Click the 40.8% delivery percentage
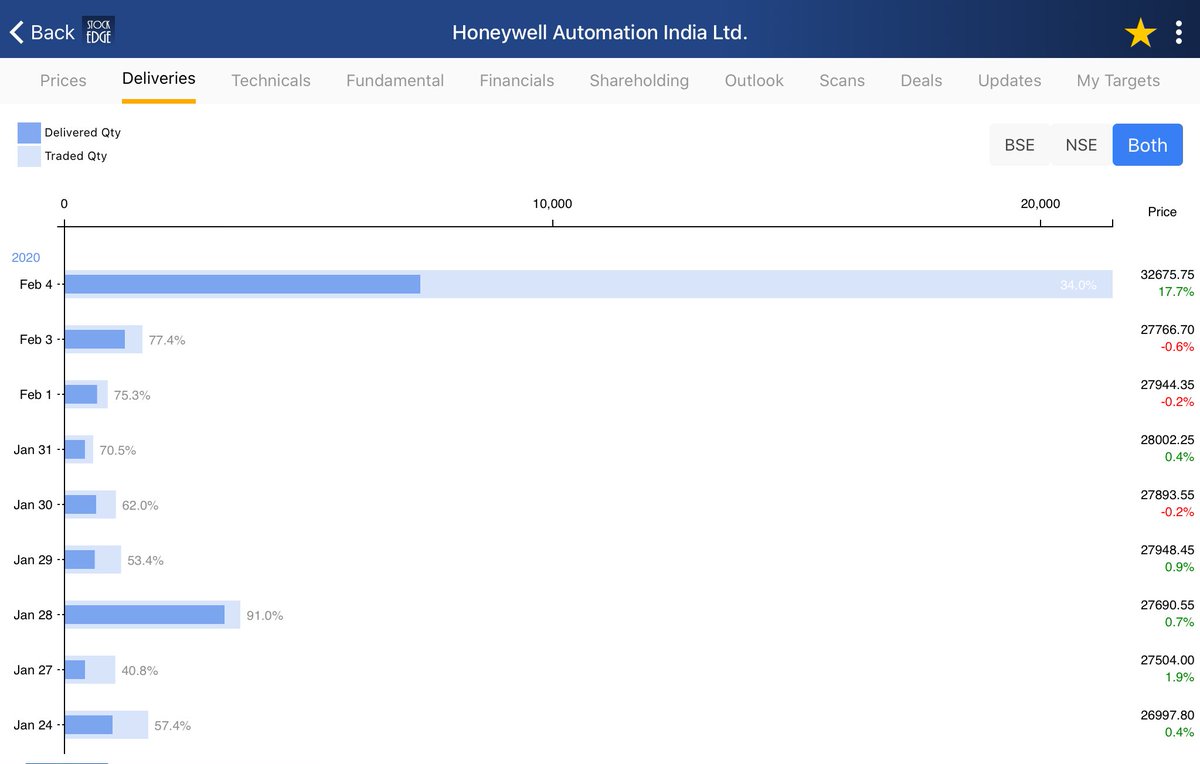Screen dimensions: 1200x764 click(x=139, y=670)
